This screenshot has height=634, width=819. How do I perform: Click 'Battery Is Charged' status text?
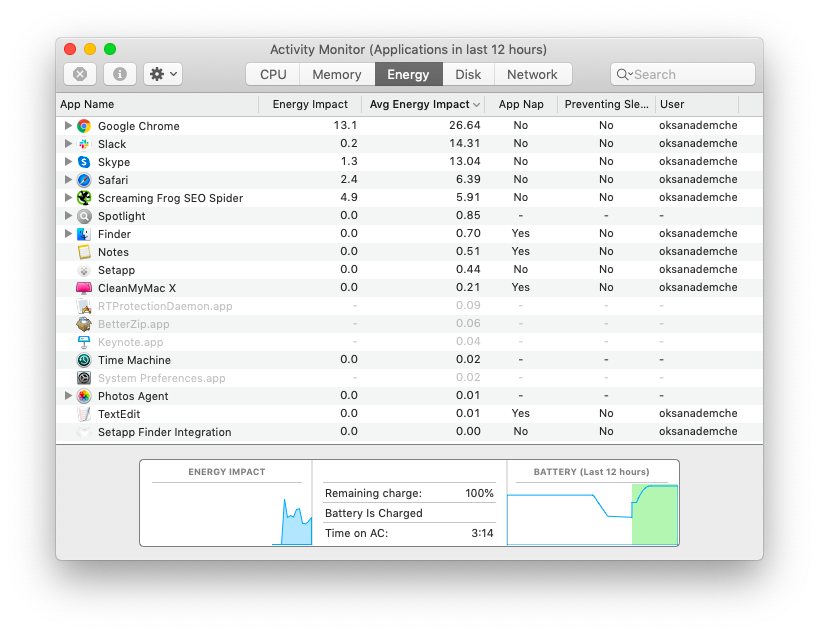tap(374, 513)
